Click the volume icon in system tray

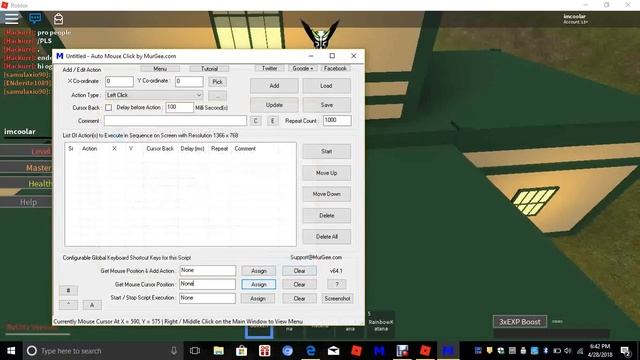(x=568, y=351)
